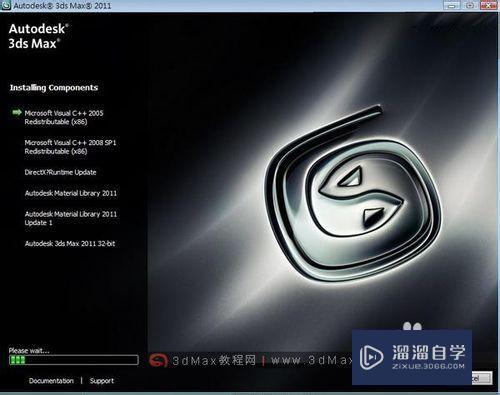Click the 3ds Max title bar app icon
This screenshot has height=395, width=500.
click(6, 5)
